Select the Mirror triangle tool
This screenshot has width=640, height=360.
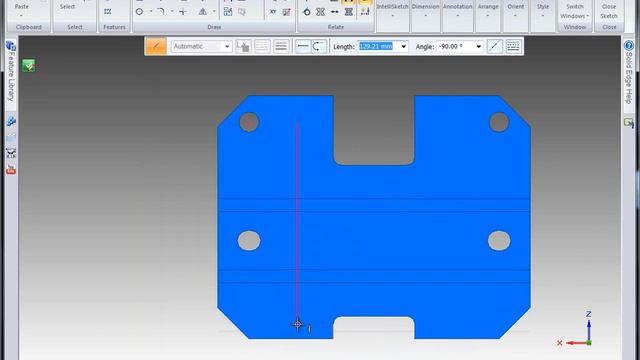point(202,12)
